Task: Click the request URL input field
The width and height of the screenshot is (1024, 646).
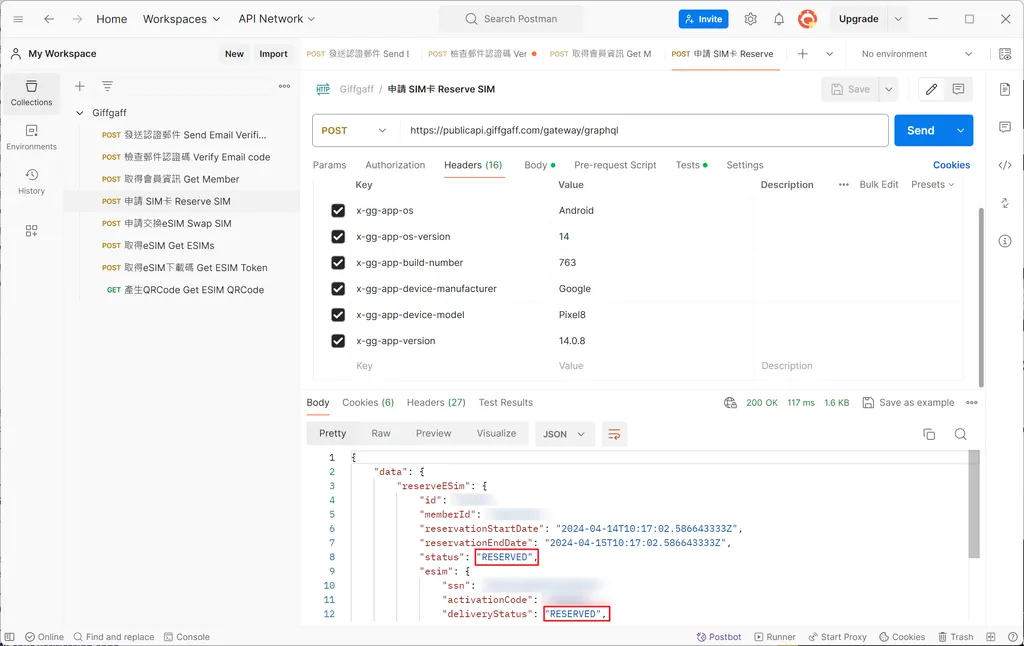Action: 640,130
